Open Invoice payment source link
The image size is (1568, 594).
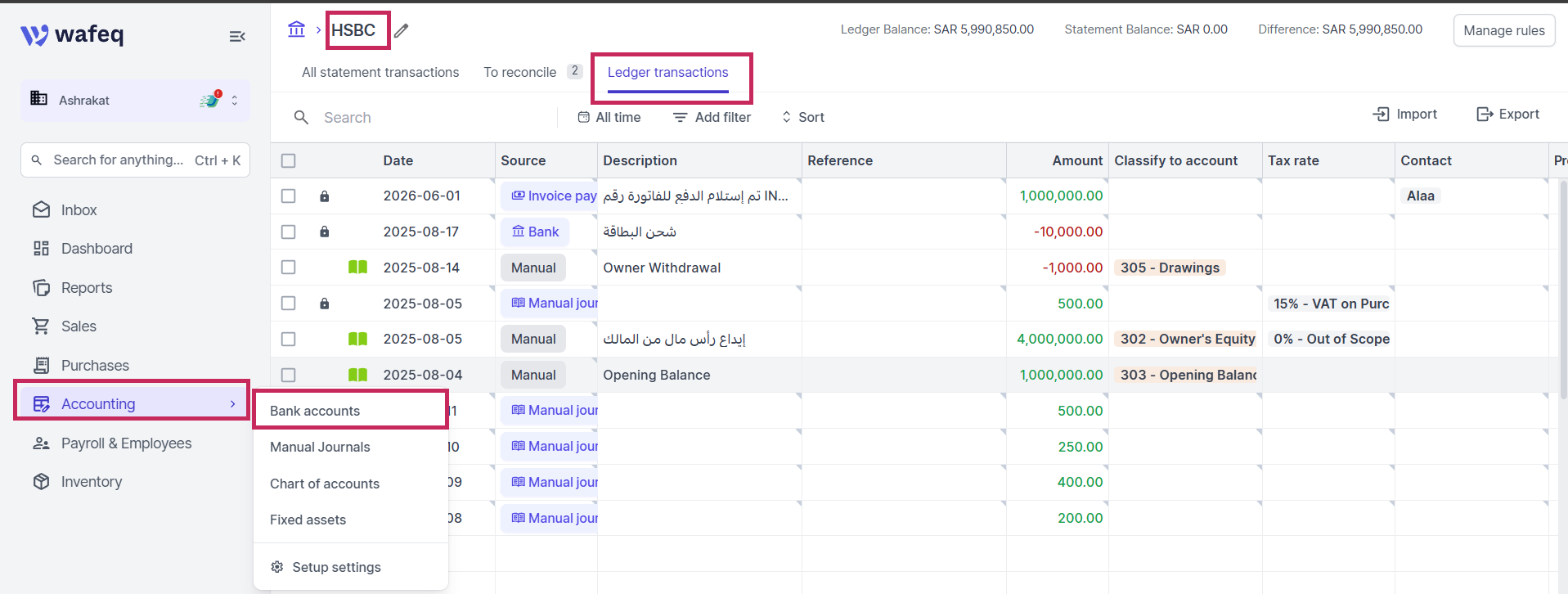coord(550,196)
